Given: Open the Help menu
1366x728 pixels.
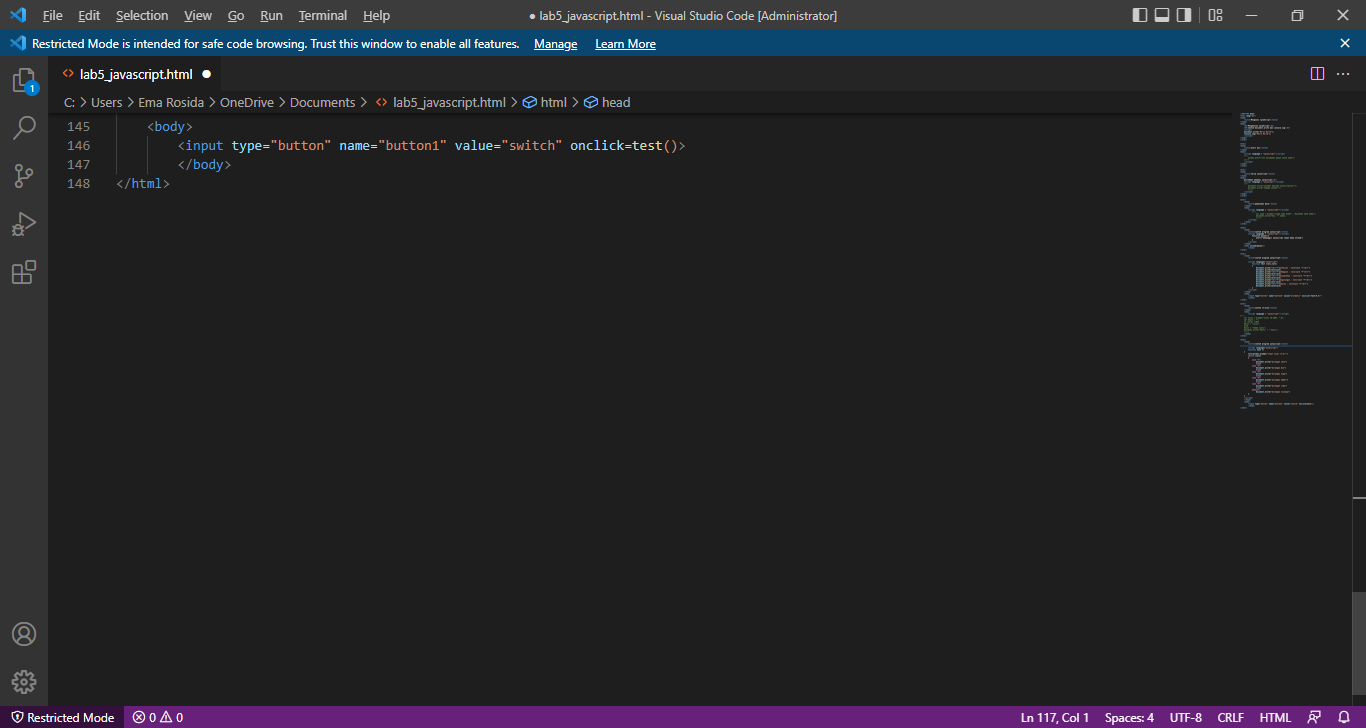Looking at the screenshot, I should 376,16.
